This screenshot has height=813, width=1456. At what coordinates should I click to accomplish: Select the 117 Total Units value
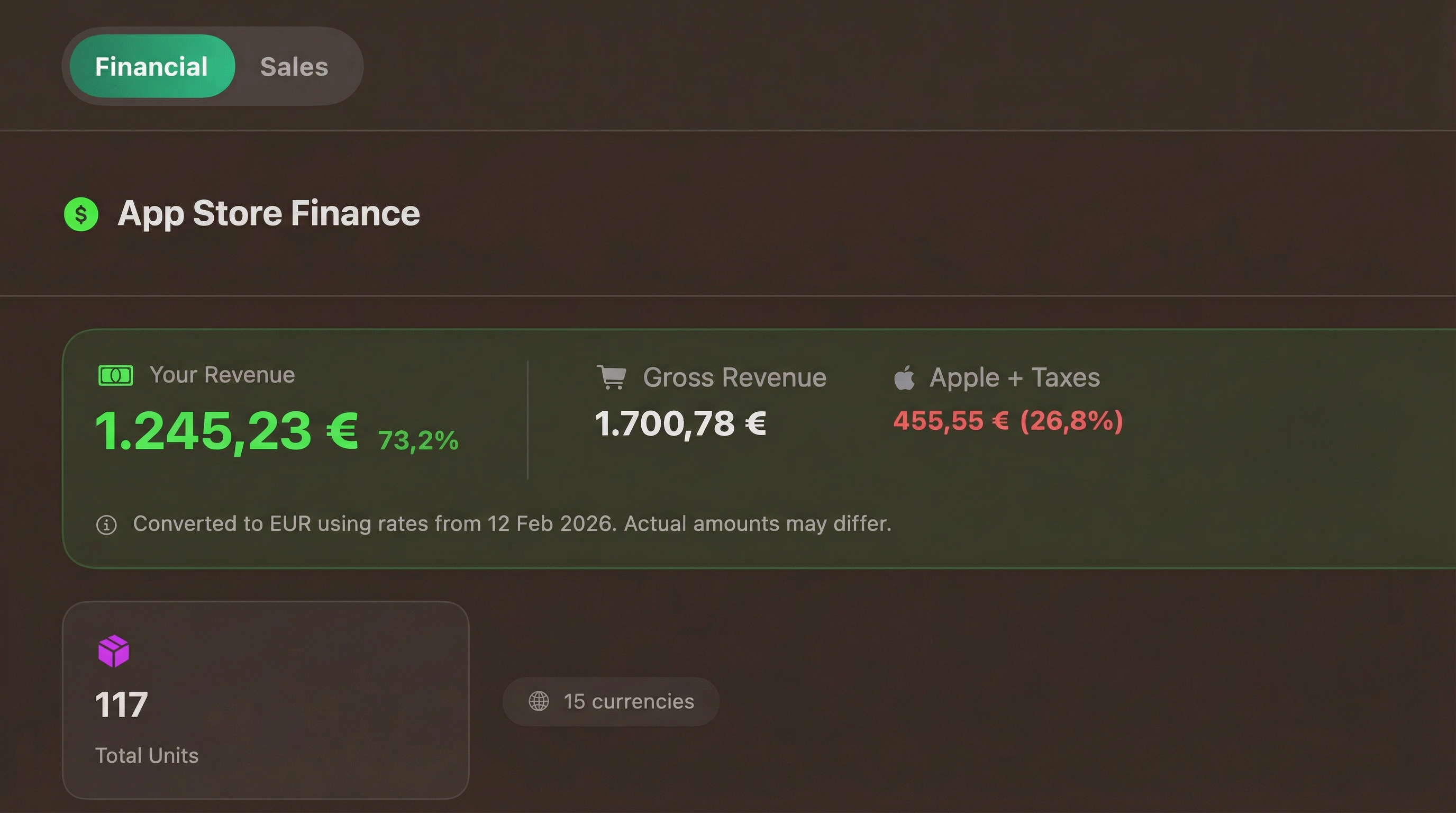point(121,702)
